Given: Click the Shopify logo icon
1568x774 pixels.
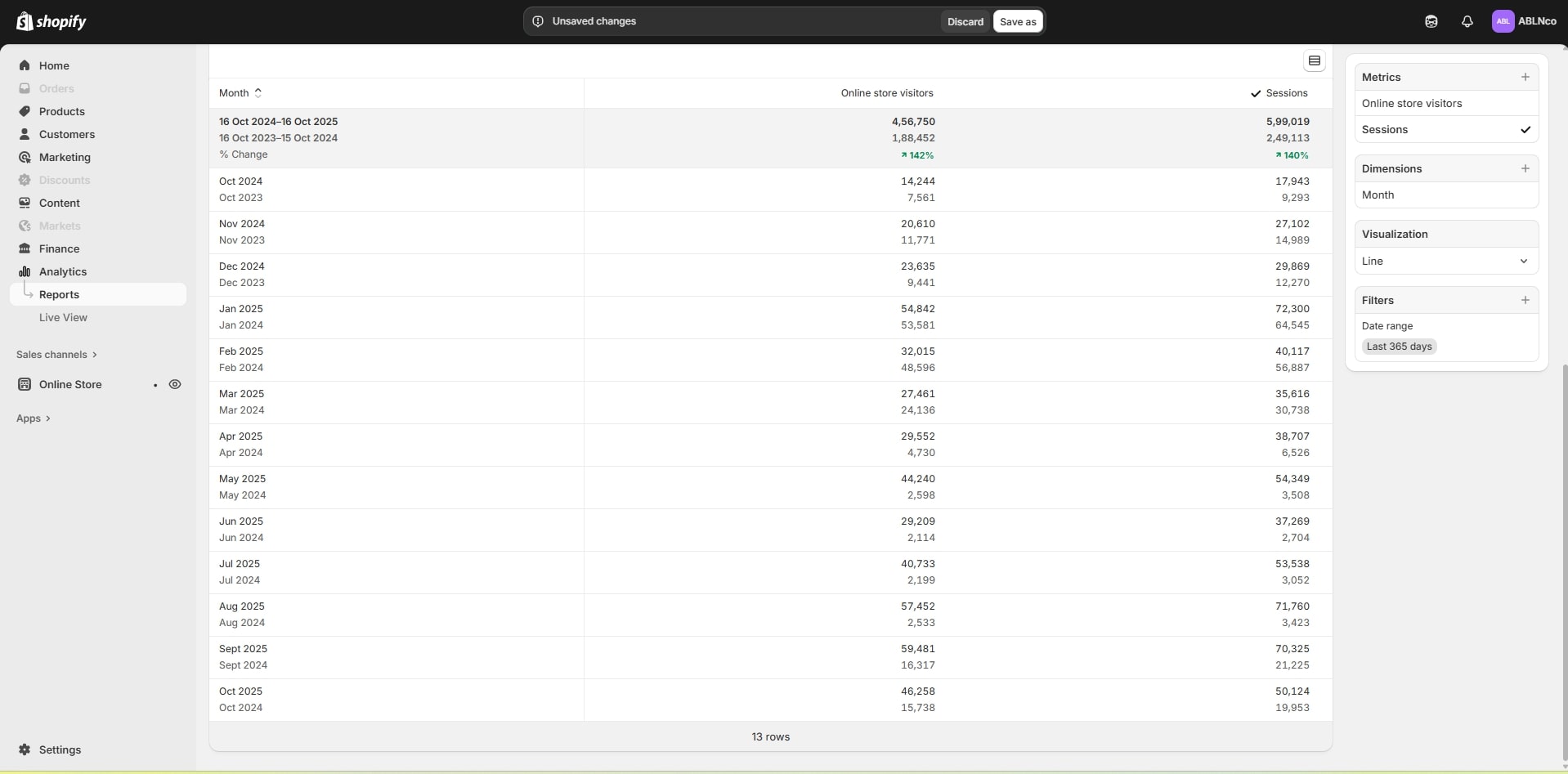Looking at the screenshot, I should point(25,21).
